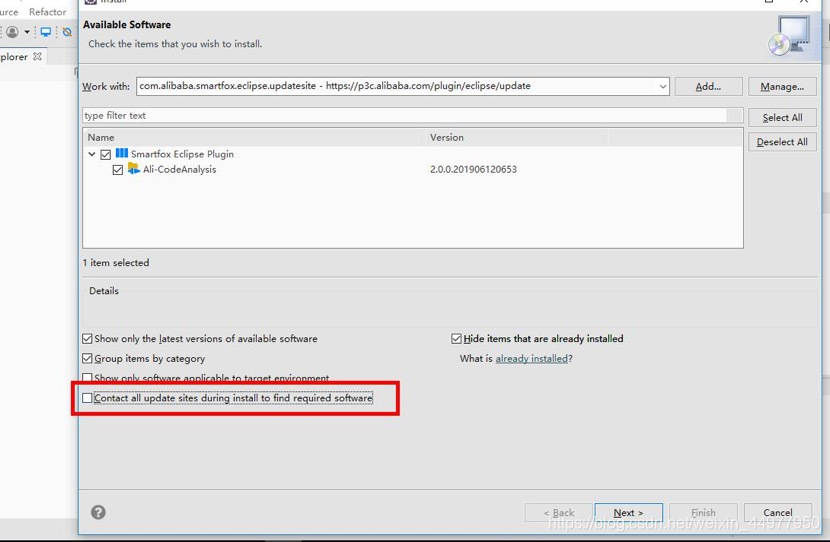This screenshot has height=542, width=830.
Task: Click the Select All button
Action: click(782, 118)
